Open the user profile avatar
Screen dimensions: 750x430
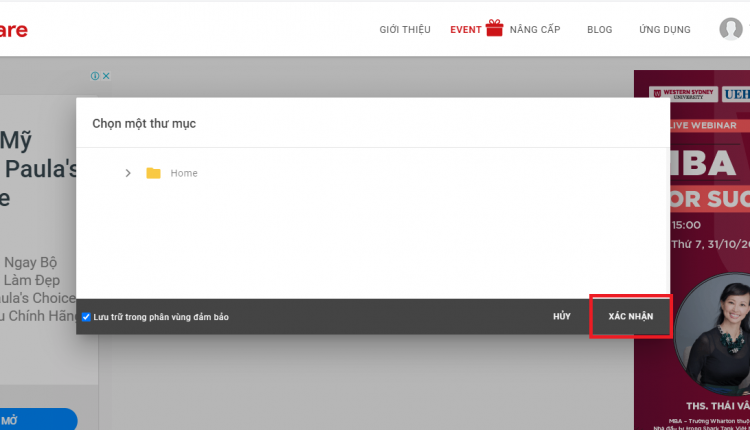(x=730, y=29)
